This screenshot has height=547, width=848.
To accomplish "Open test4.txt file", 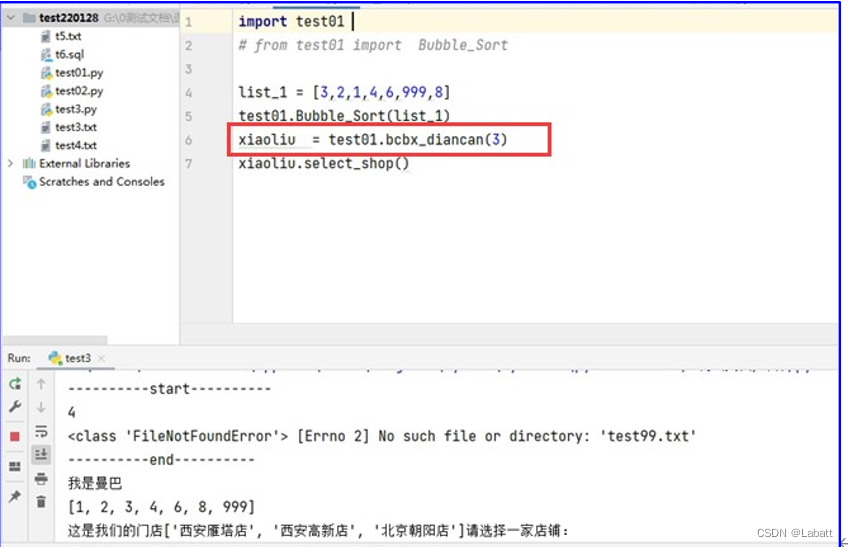I will pos(76,145).
